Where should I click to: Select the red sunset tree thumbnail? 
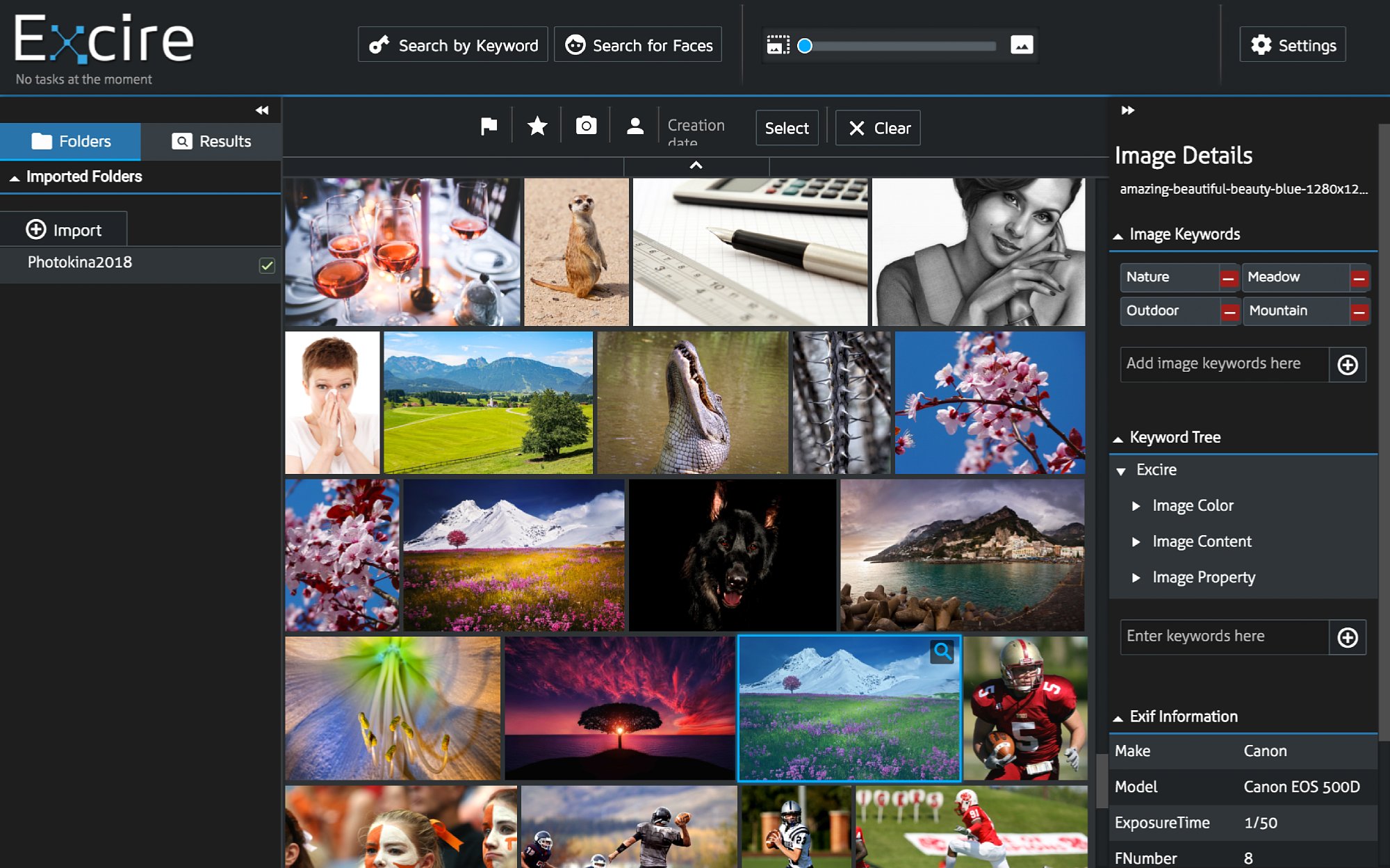(x=619, y=708)
